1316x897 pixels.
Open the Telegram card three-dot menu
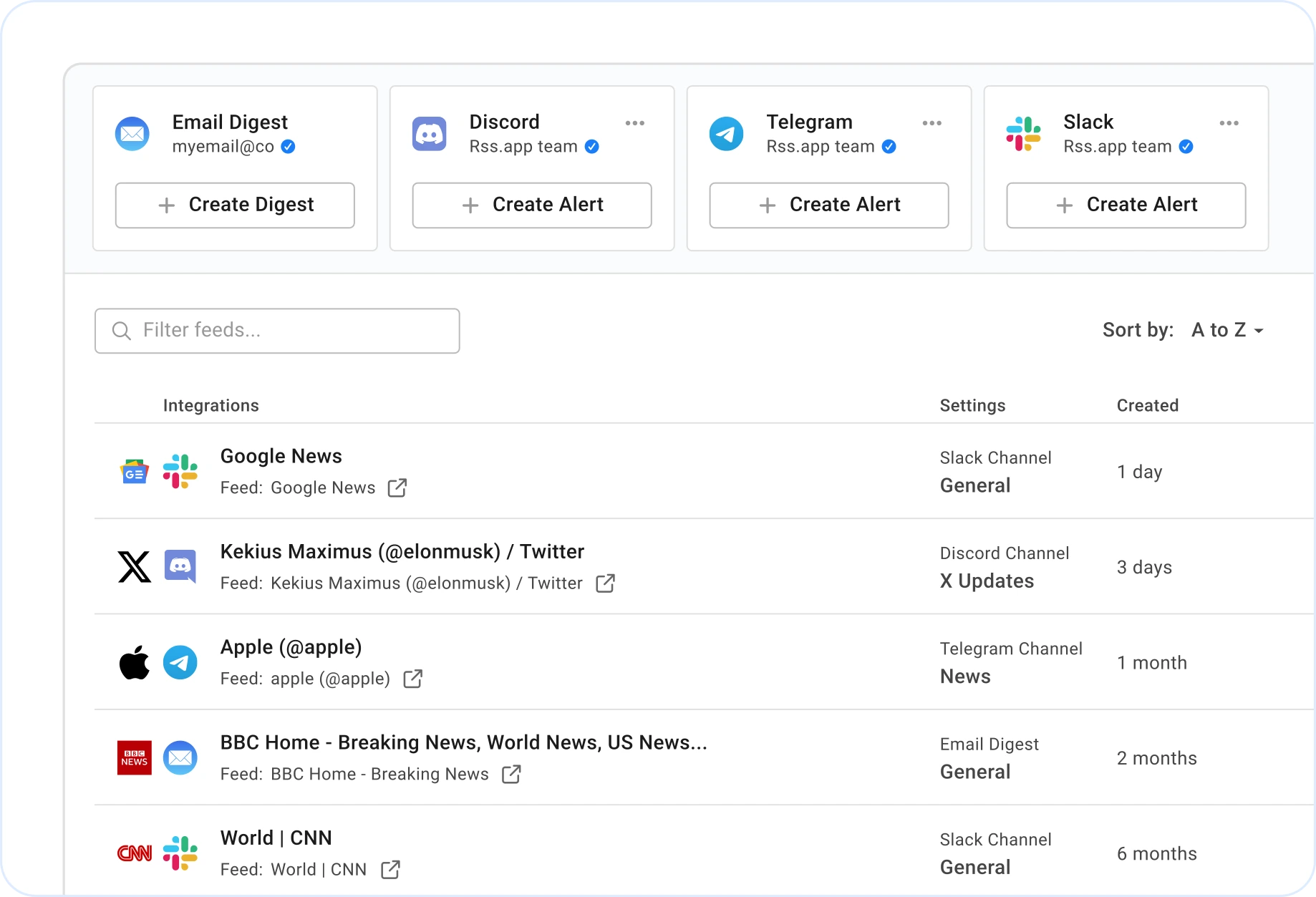pos(932,123)
